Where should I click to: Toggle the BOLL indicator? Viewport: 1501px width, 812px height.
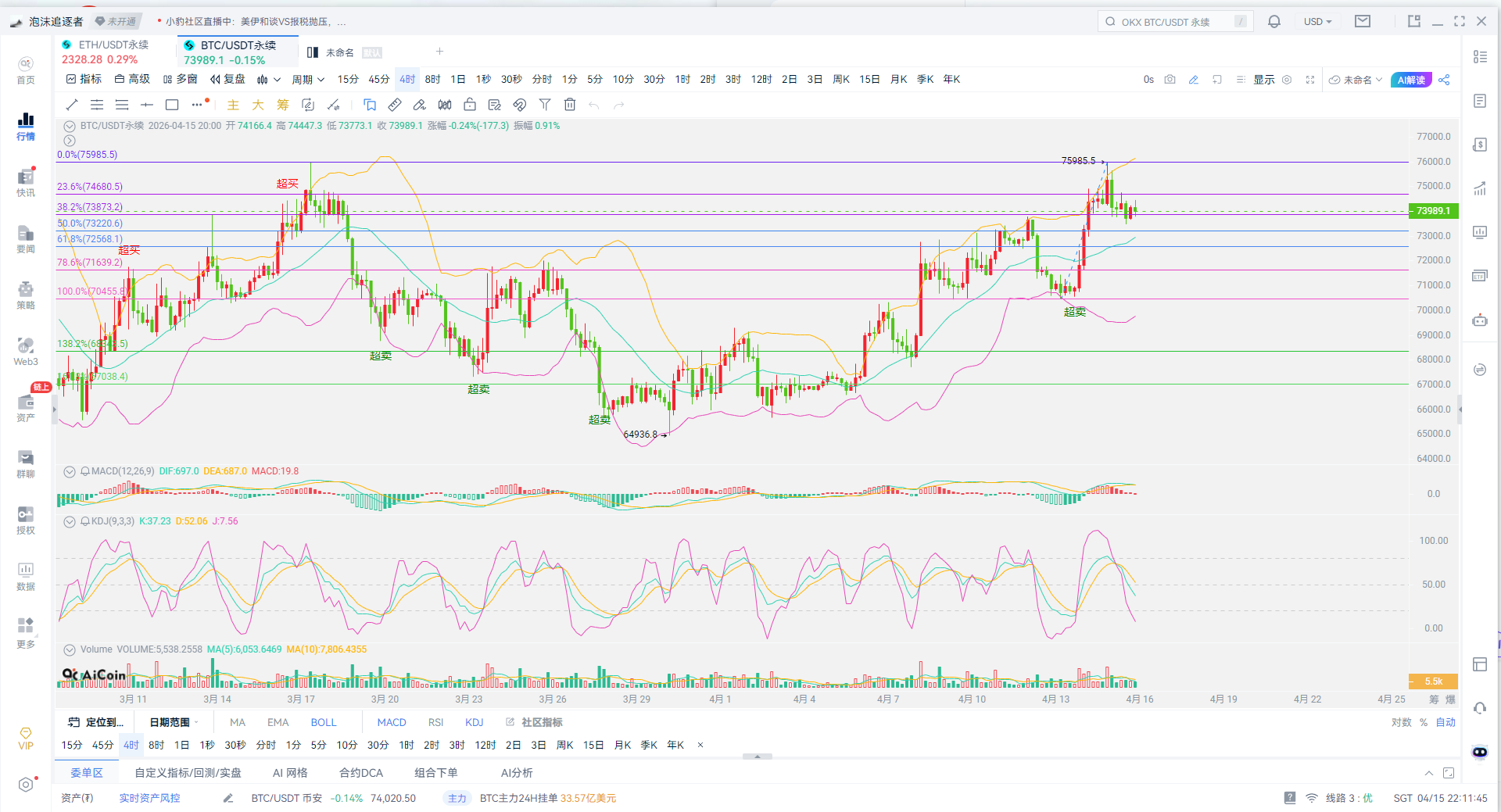(x=324, y=722)
